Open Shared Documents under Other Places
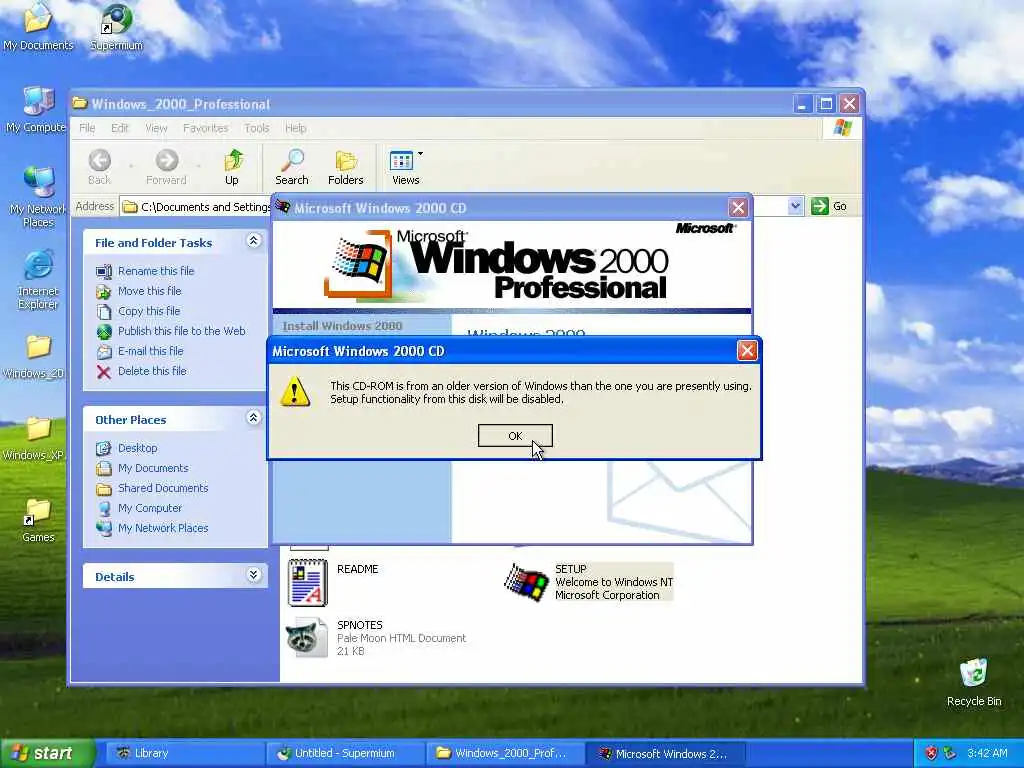Image resolution: width=1024 pixels, height=768 pixels. (x=163, y=488)
